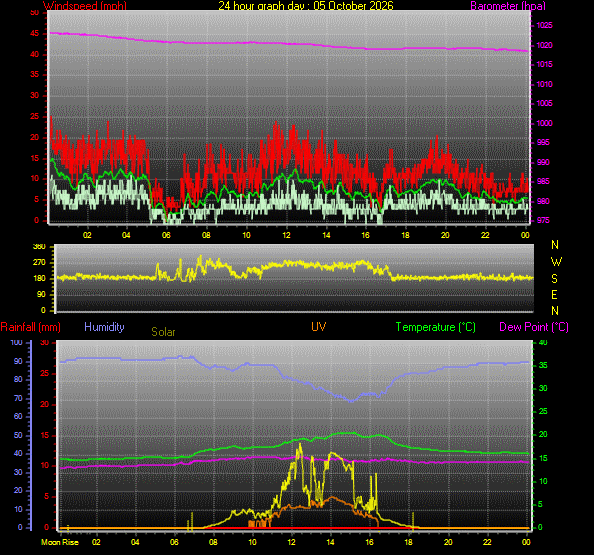Click the 1010 value on barometer axis
The width and height of the screenshot is (594, 555).
pyautogui.click(x=544, y=84)
